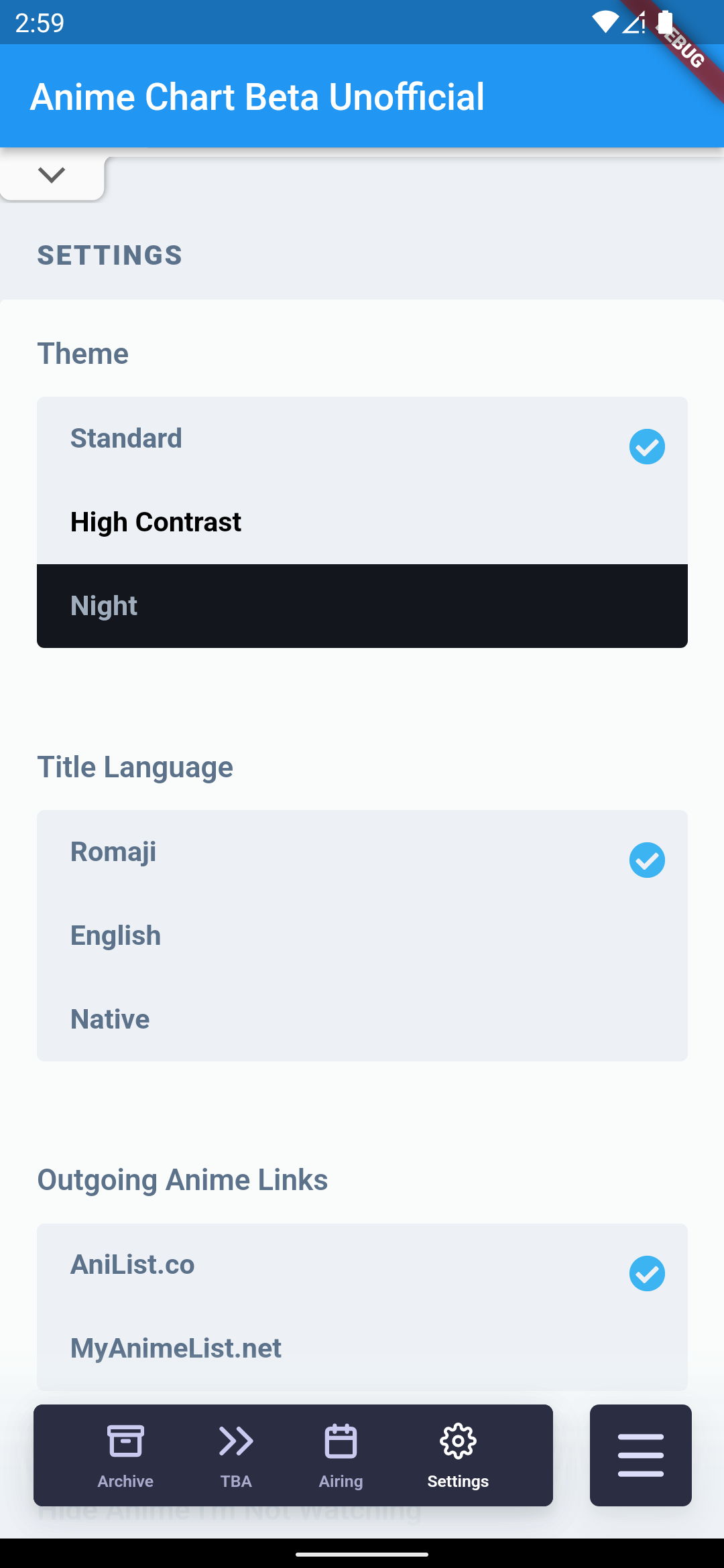Tap the Romaji checked indicator
This screenshot has width=724, height=1568.
[647, 860]
